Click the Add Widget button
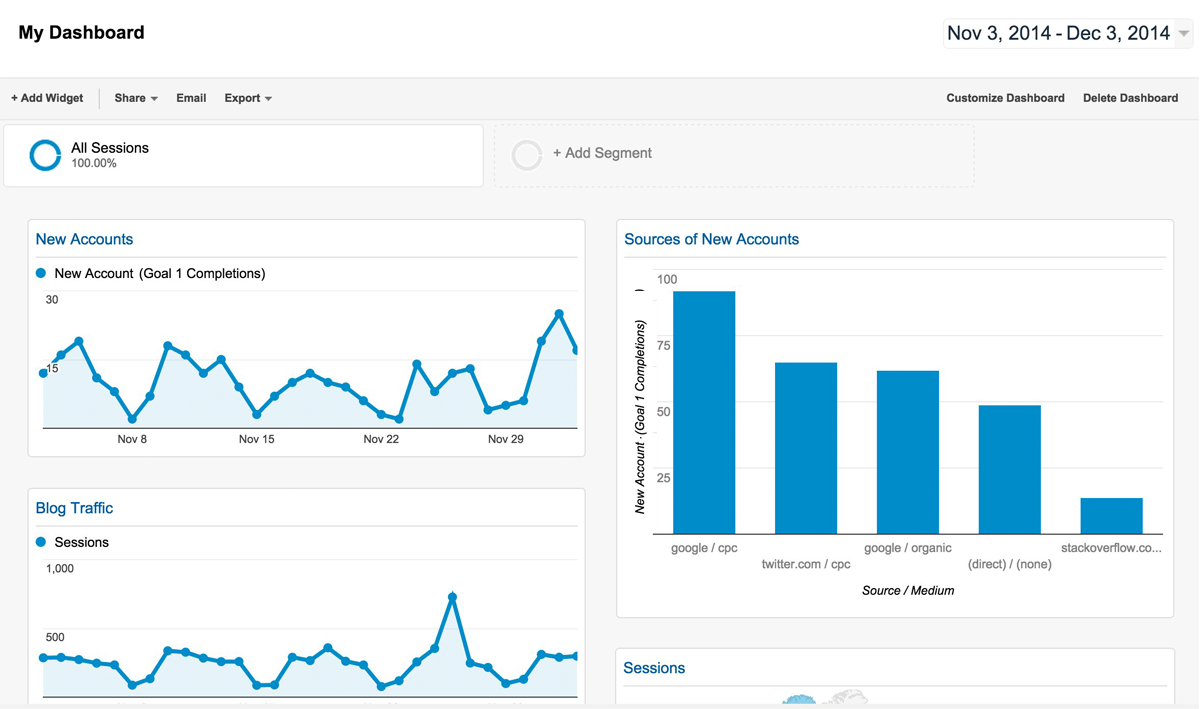The height and width of the screenshot is (709, 1200). click(46, 98)
